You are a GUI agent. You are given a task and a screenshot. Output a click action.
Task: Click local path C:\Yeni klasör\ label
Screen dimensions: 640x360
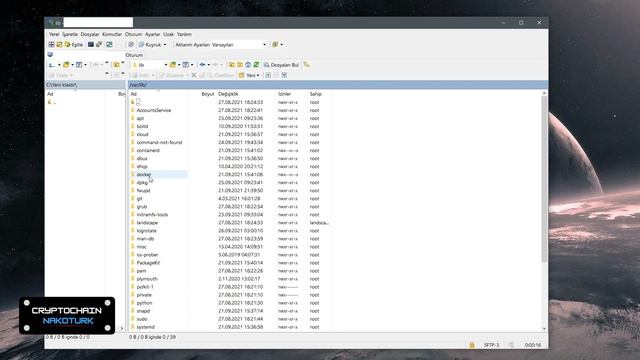tap(61, 85)
